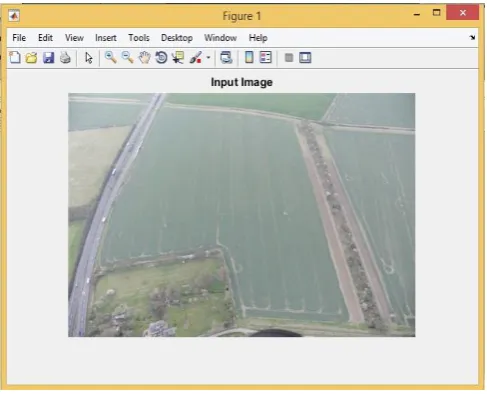The height and width of the screenshot is (394, 487).
Task: Insert a Colorbar from the toolbar
Action: [x=249, y=57]
